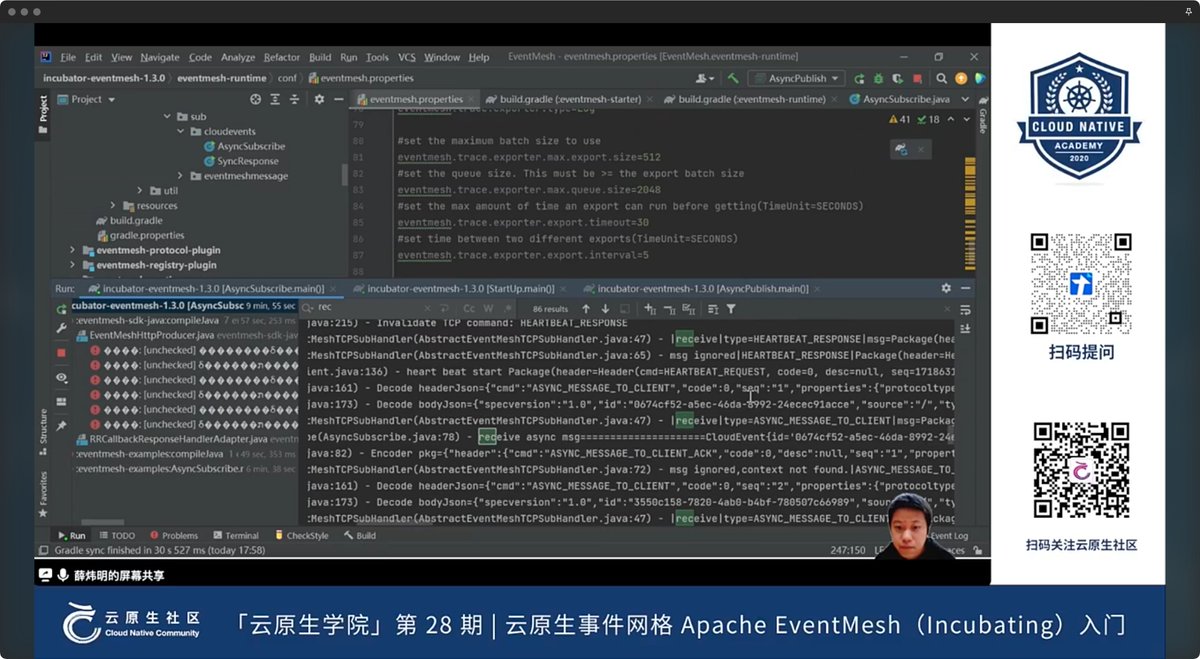Toggle the eye icon in Run sidebar
Screen dimensions: 1200x659
pos(61,377)
